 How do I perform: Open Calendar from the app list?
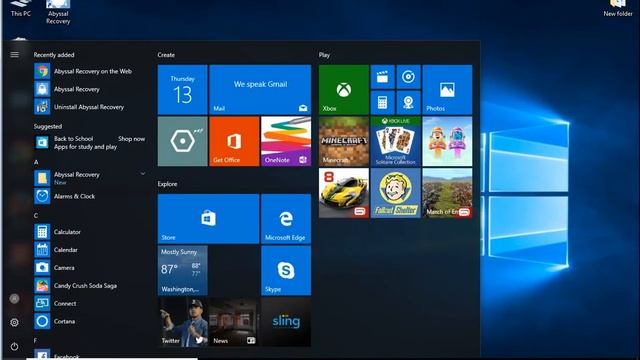tap(90, 250)
